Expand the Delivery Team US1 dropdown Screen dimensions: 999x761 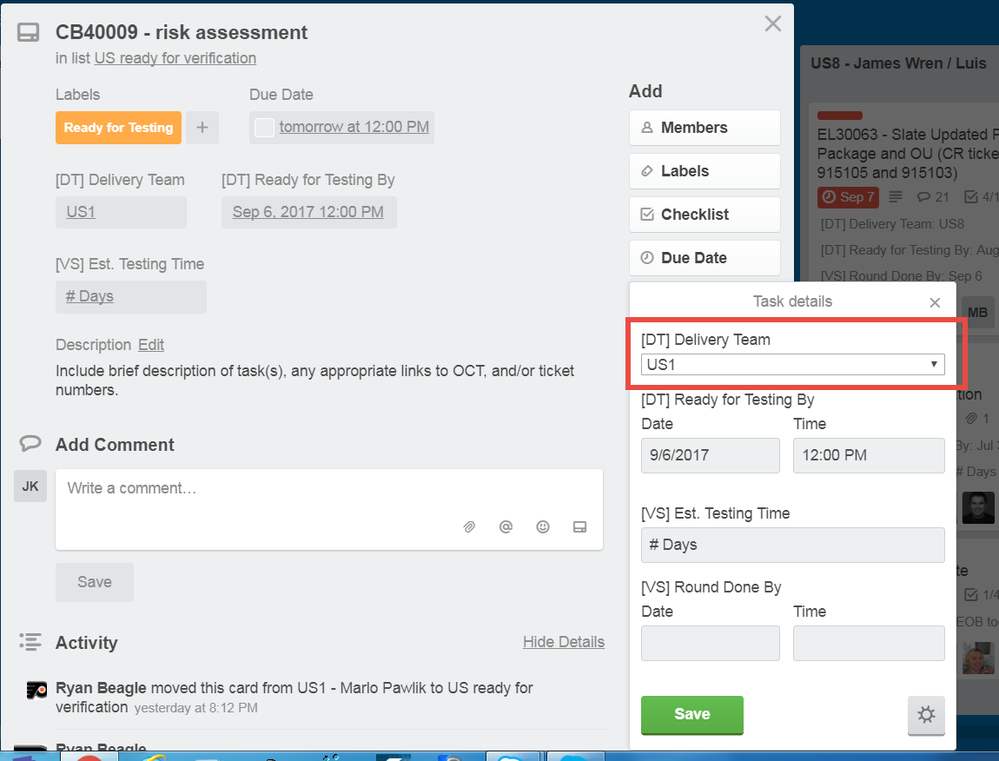coord(793,365)
